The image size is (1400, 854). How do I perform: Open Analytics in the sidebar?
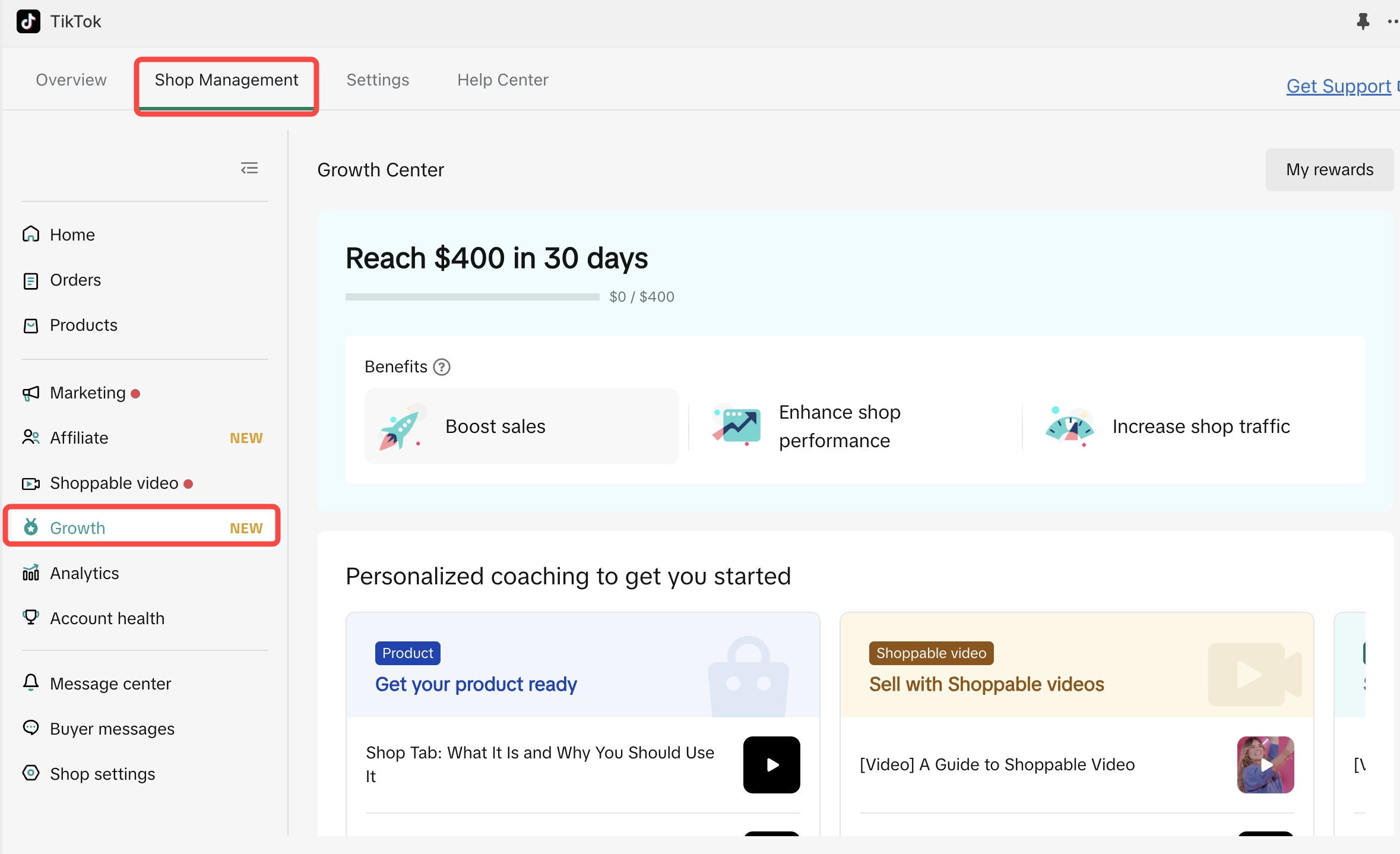[x=84, y=574]
